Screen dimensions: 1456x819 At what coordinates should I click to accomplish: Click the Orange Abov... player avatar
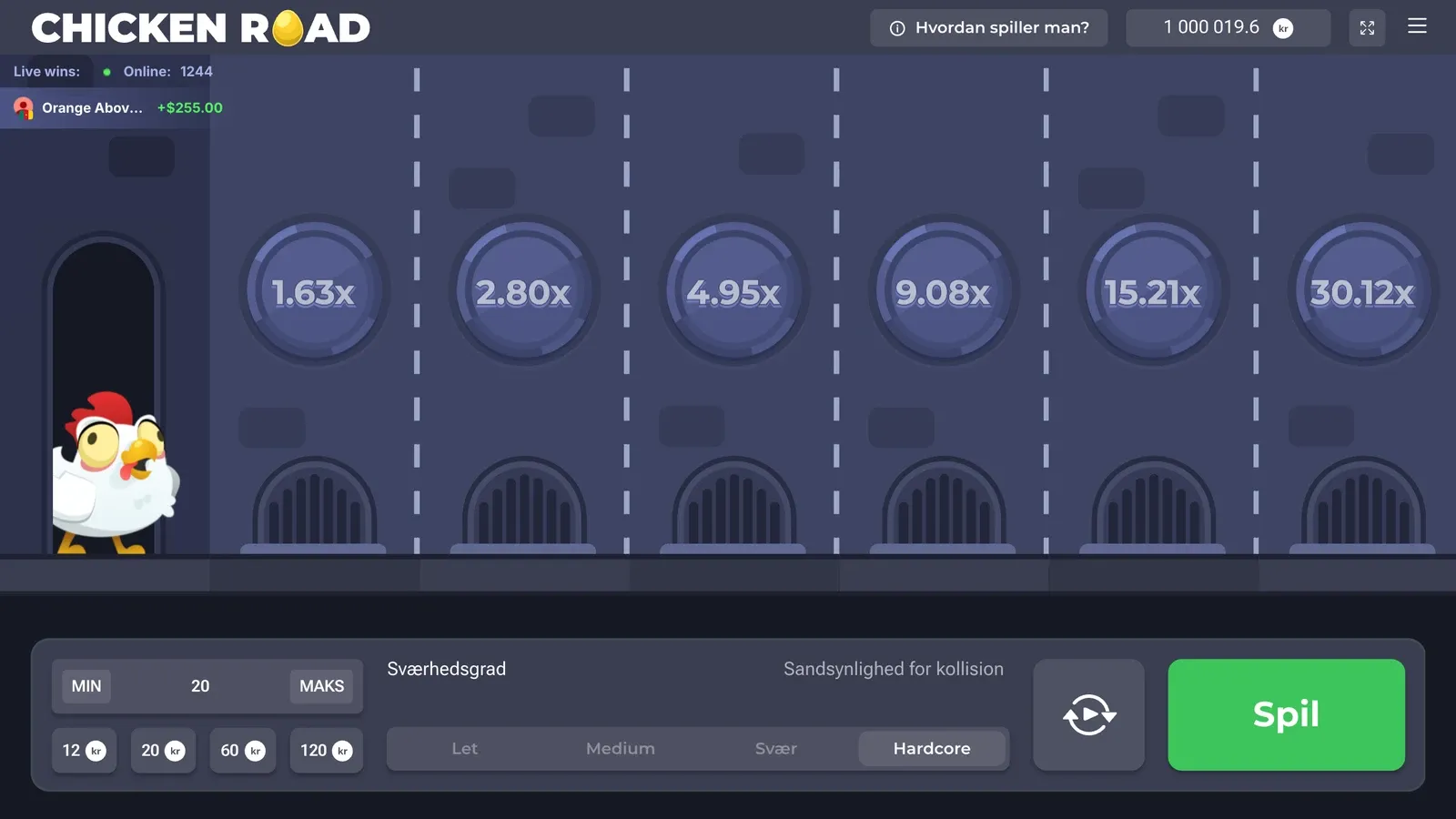(x=24, y=108)
